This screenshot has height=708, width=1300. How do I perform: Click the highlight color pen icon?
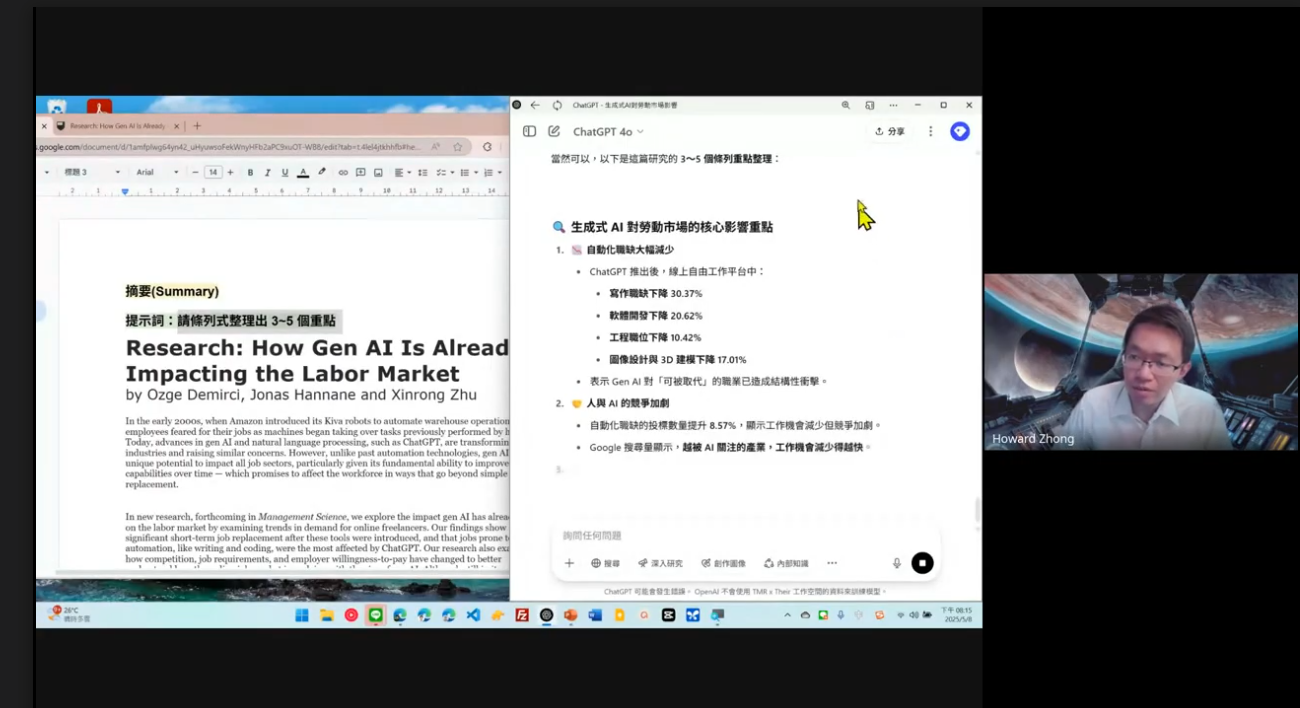(x=321, y=173)
